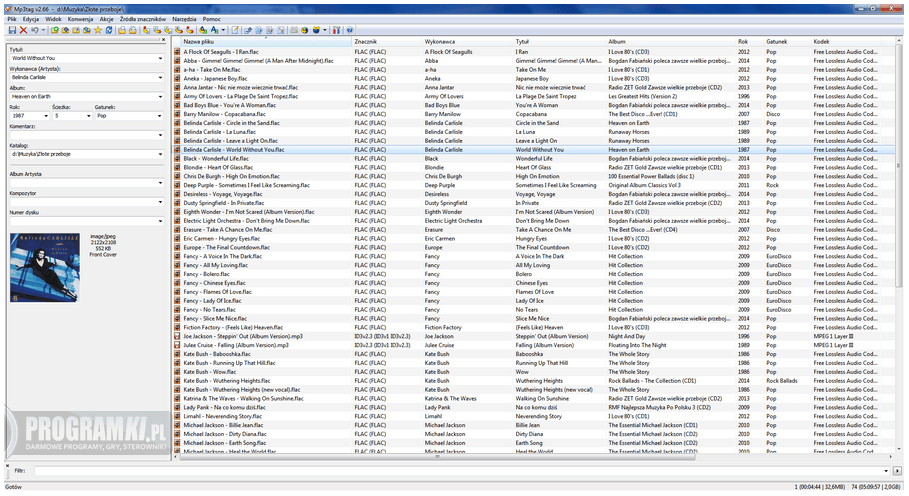Click the Options tools icon
909x496 pixels.
pos(336,30)
